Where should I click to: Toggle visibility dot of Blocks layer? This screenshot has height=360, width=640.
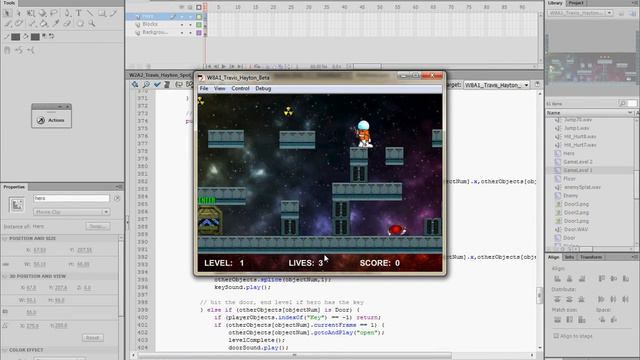(x=182, y=24)
